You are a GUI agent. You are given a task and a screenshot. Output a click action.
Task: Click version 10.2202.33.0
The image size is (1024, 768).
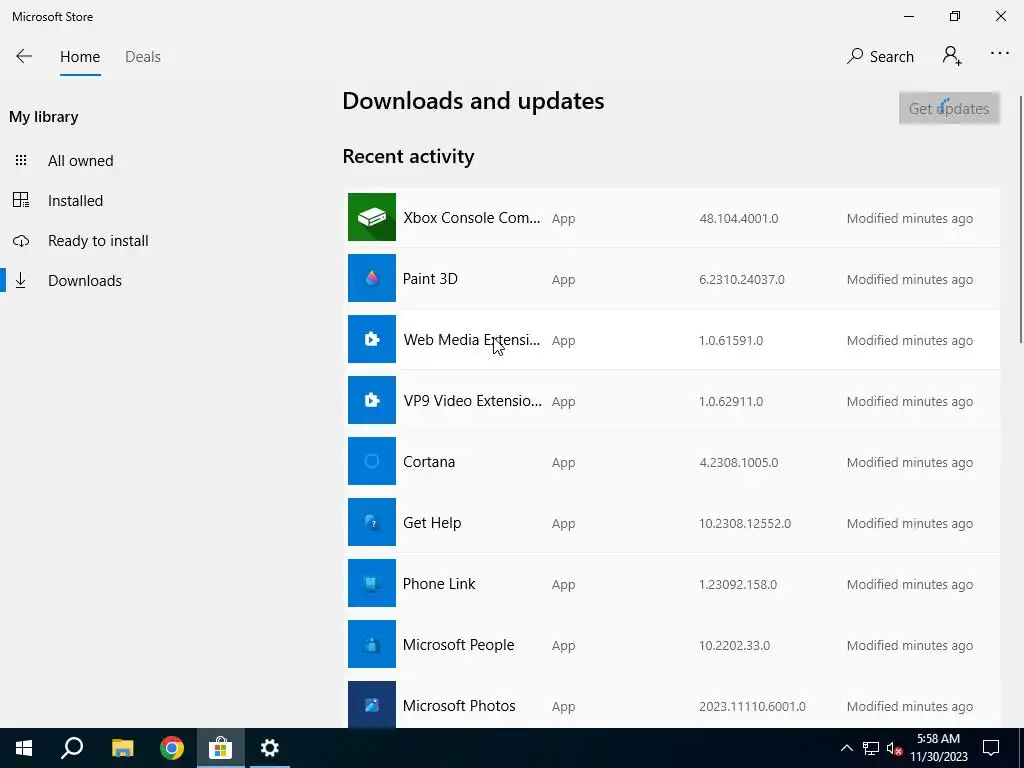click(x=735, y=646)
